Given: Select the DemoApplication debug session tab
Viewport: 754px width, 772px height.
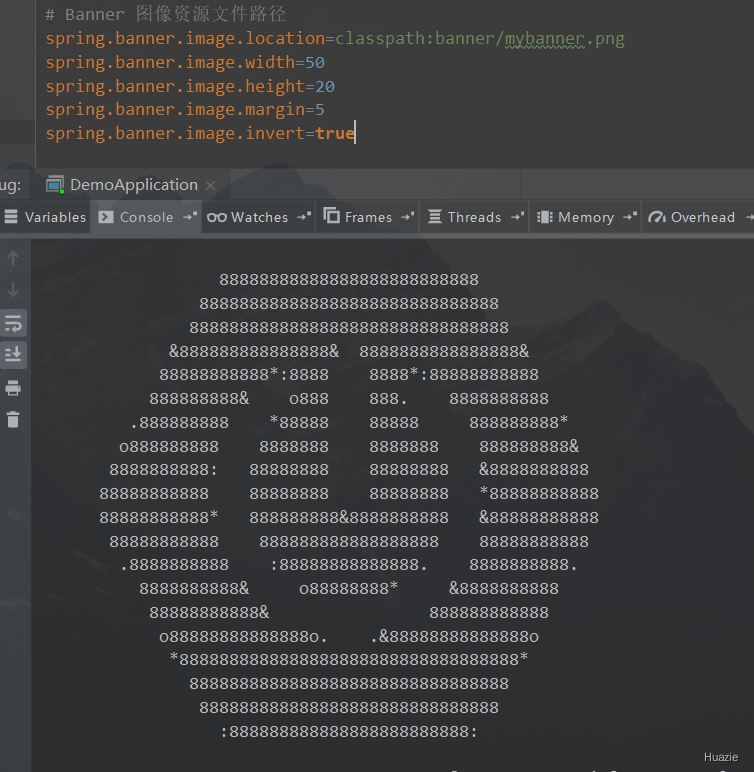Looking at the screenshot, I should pos(133,185).
